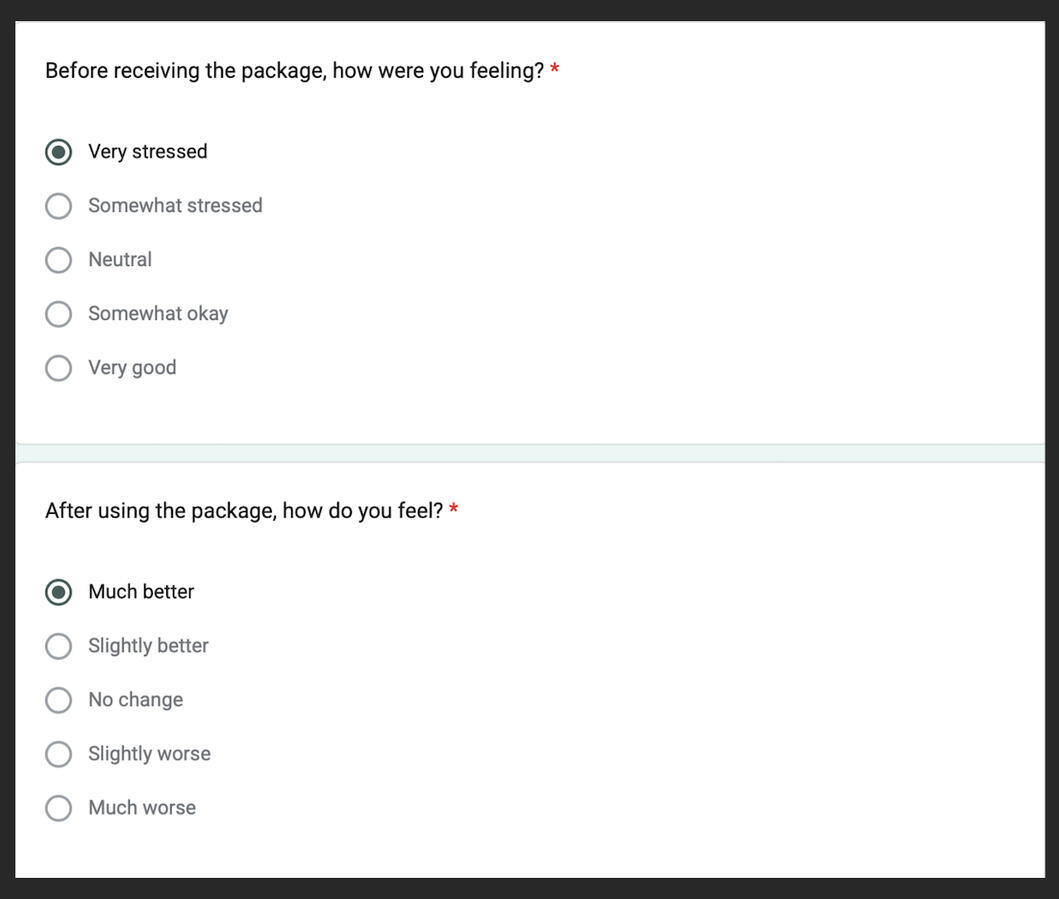The width and height of the screenshot is (1059, 899).
Task: Click the 'Before receiving the package' question title
Action: [294, 71]
